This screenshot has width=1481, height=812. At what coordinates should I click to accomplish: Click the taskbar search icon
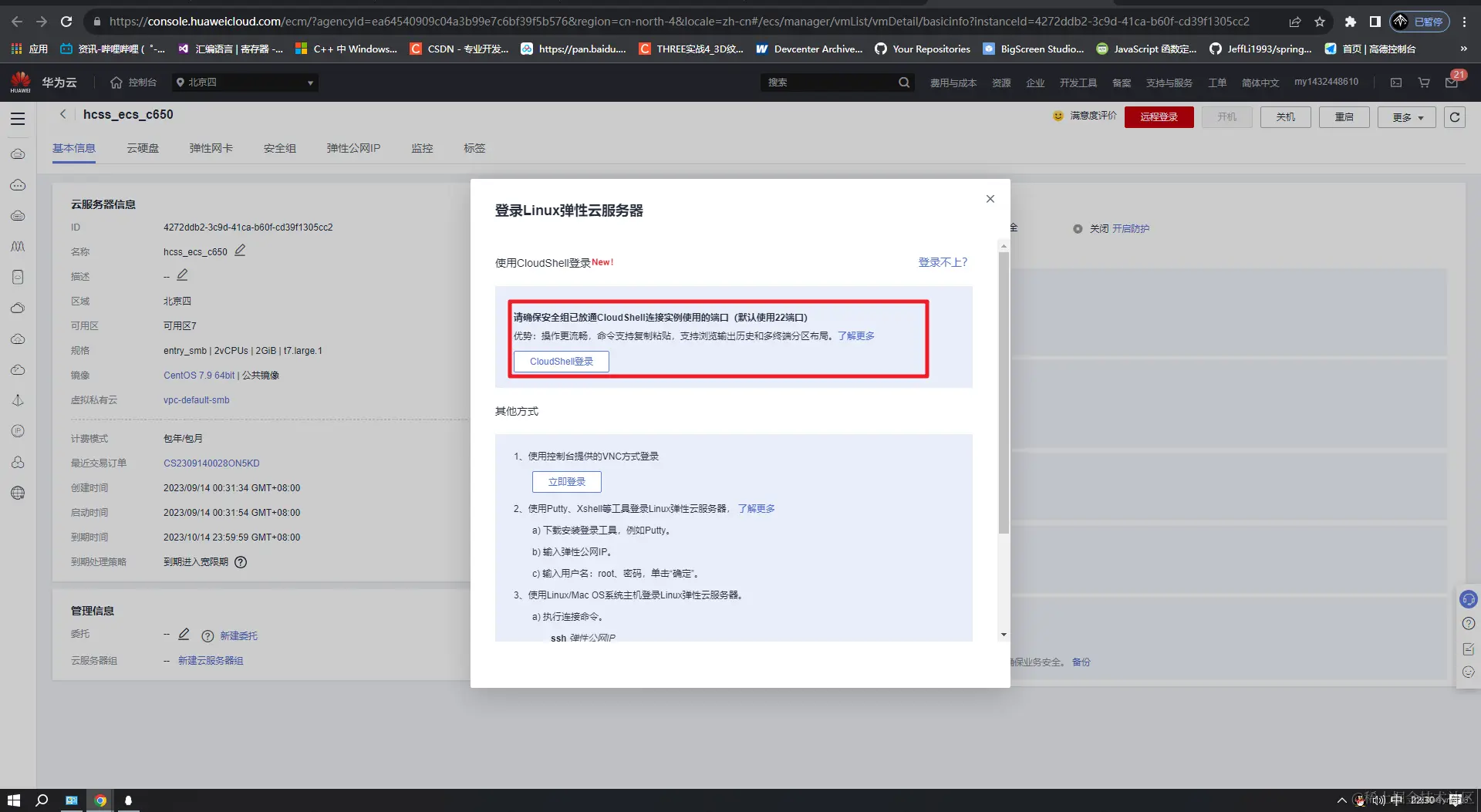(42, 800)
